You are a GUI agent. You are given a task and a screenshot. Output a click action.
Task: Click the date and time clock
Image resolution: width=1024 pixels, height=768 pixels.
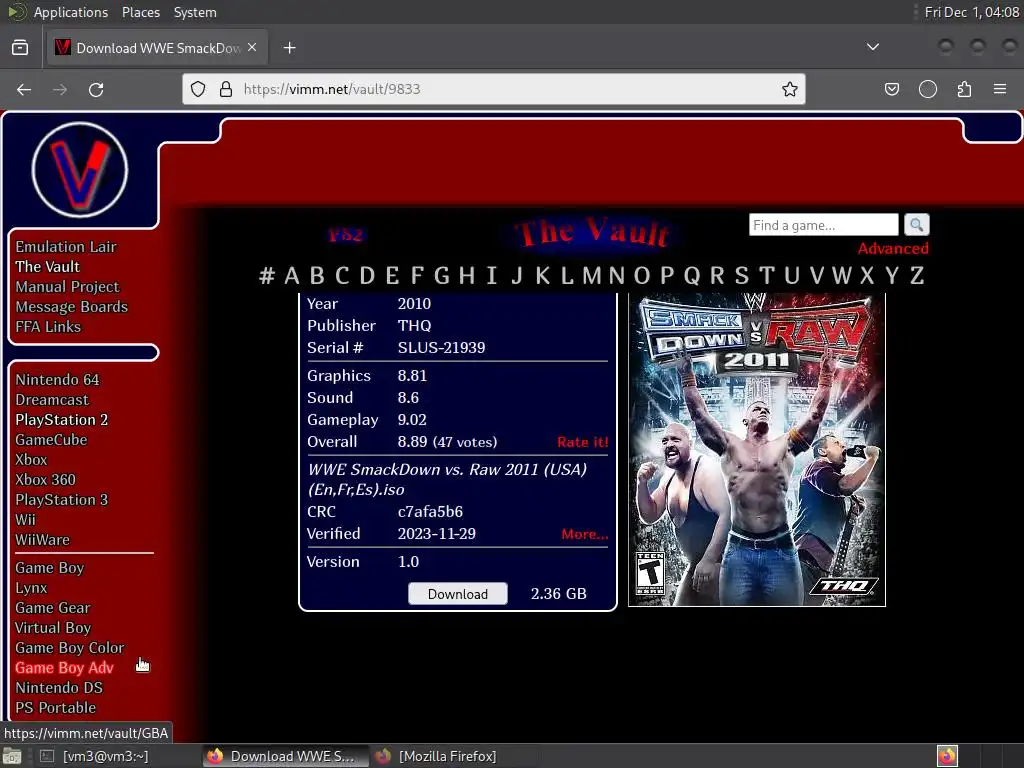tap(972, 12)
